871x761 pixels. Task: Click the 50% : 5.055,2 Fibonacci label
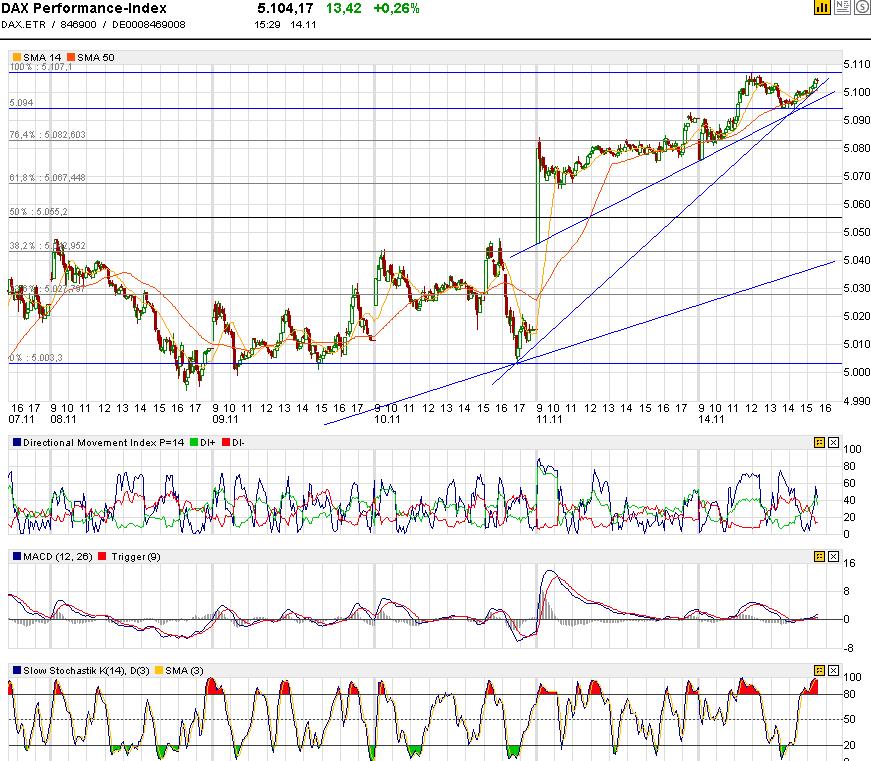[38, 212]
